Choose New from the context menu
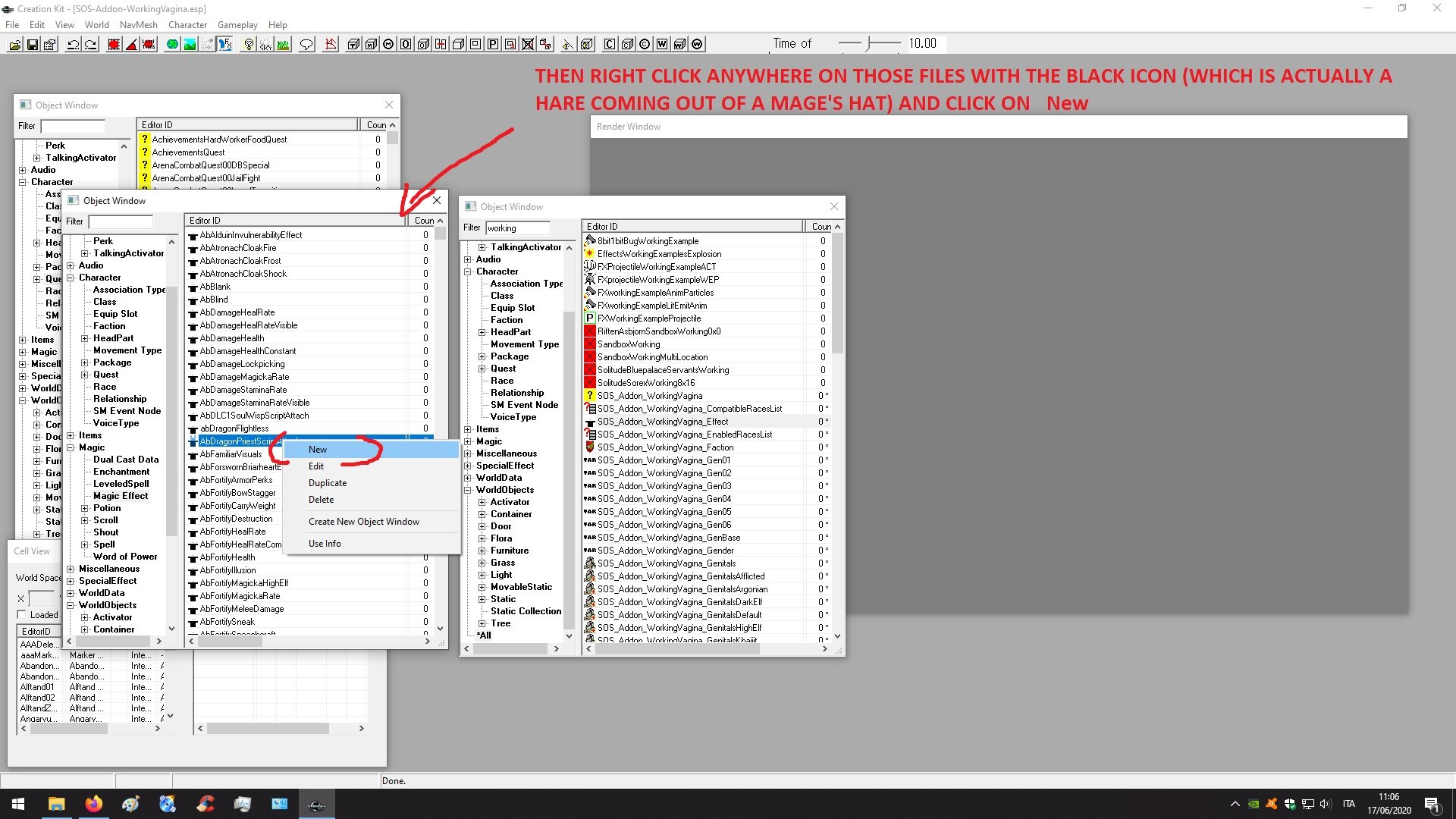The height and width of the screenshot is (819, 1456). [372, 450]
